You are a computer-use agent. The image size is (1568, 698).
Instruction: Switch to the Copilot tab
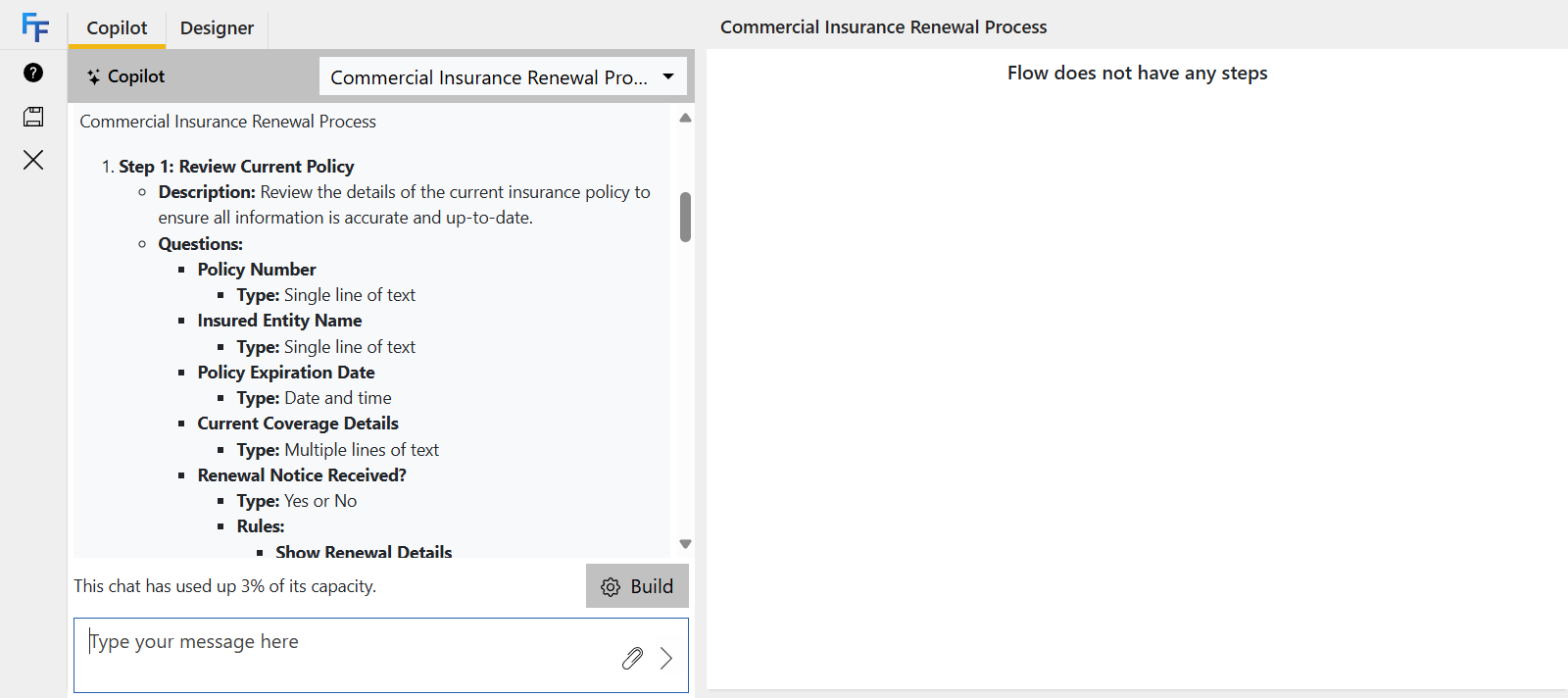tap(117, 27)
